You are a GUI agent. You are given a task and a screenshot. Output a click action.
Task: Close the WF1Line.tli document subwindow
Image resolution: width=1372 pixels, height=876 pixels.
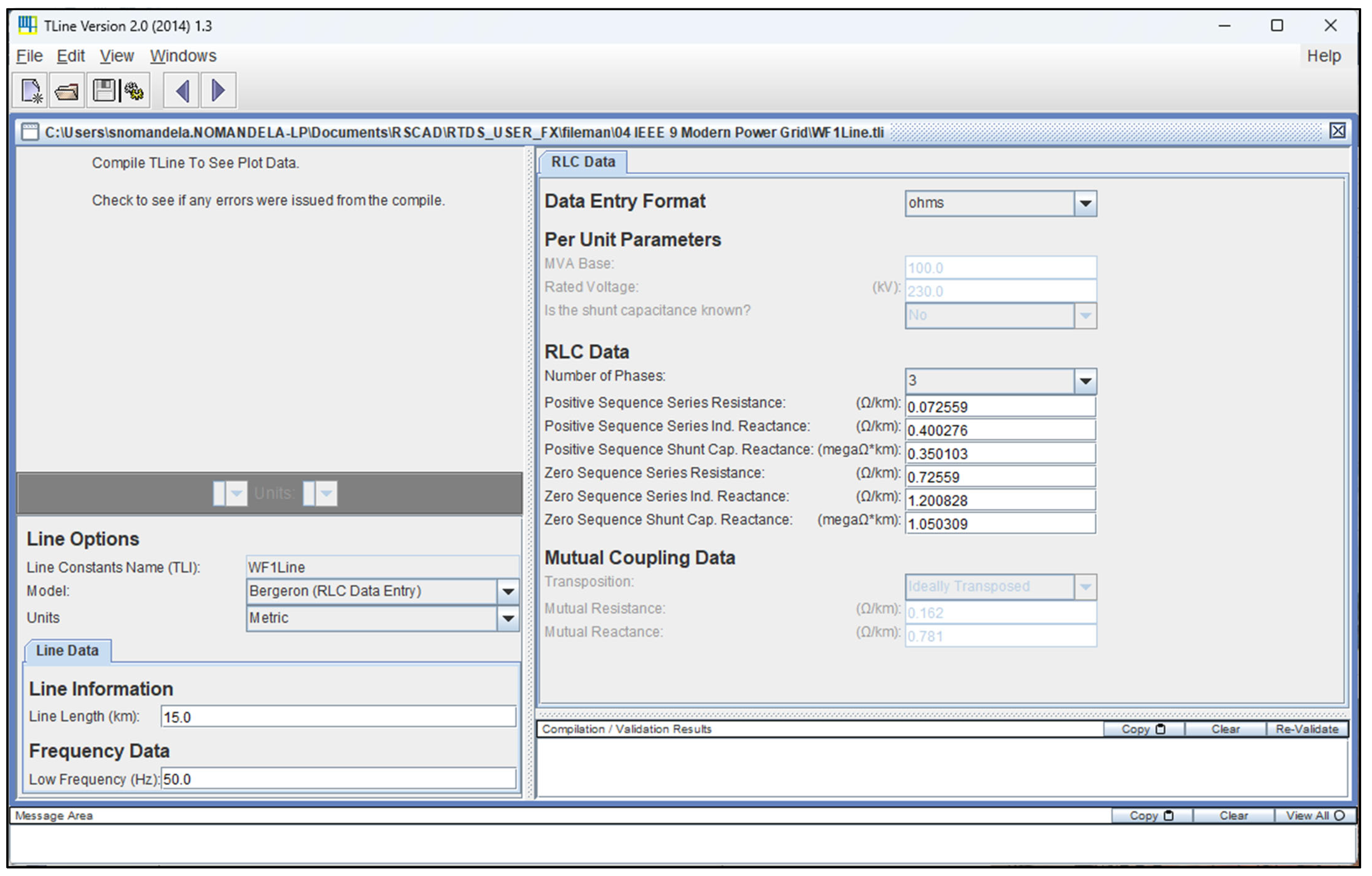click(x=1337, y=131)
